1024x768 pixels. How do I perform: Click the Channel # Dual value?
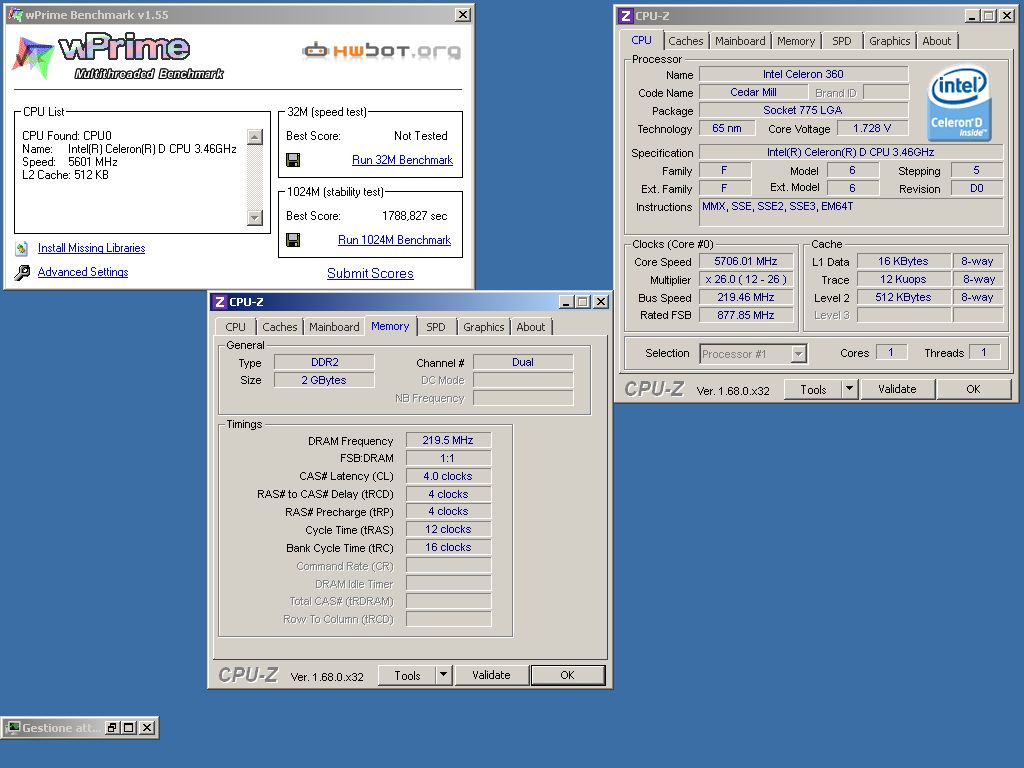pos(523,362)
